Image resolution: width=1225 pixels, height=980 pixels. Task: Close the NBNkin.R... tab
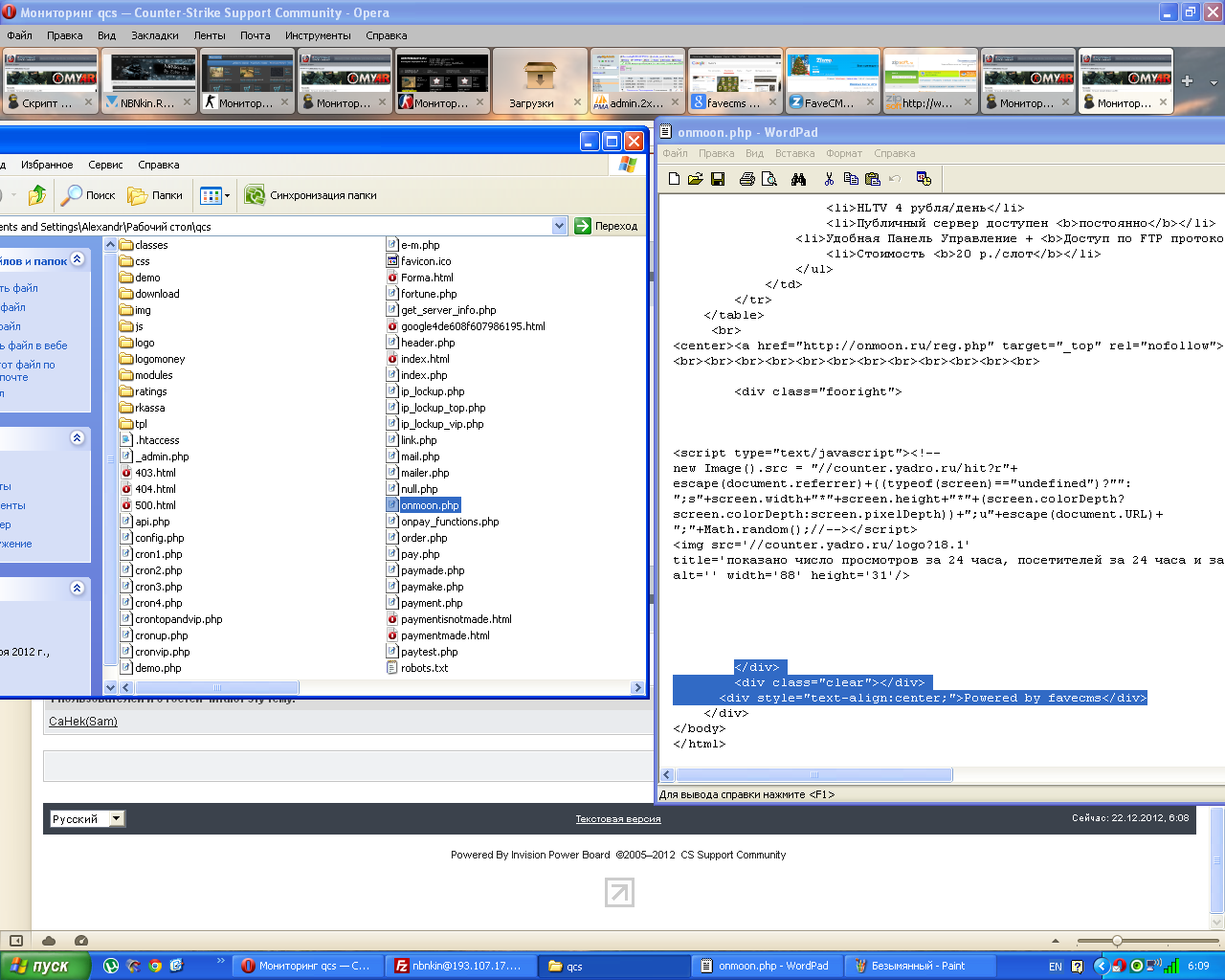[187, 102]
